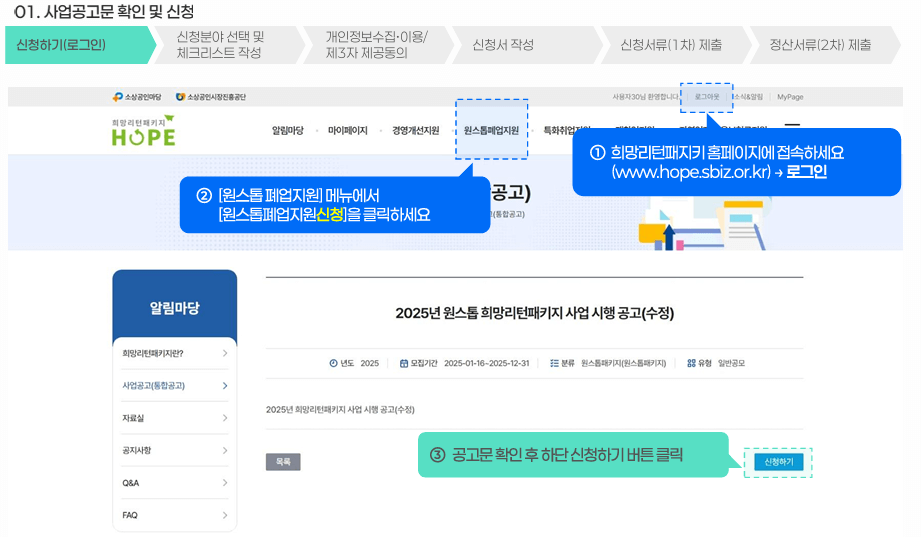Open Q&A in the sidebar

coord(174,482)
